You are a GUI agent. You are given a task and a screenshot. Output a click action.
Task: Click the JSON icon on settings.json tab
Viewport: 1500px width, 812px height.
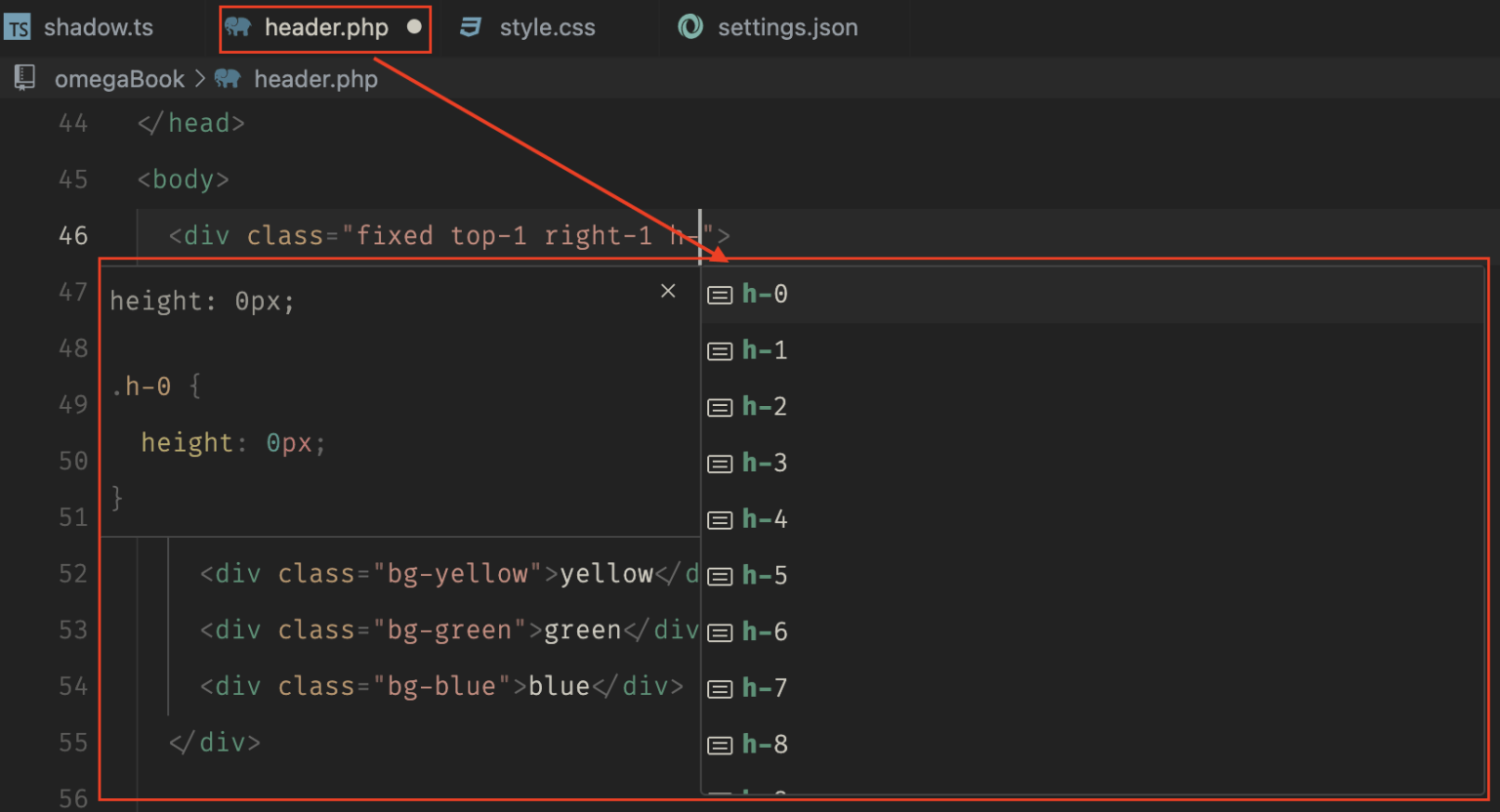pyautogui.click(x=690, y=26)
